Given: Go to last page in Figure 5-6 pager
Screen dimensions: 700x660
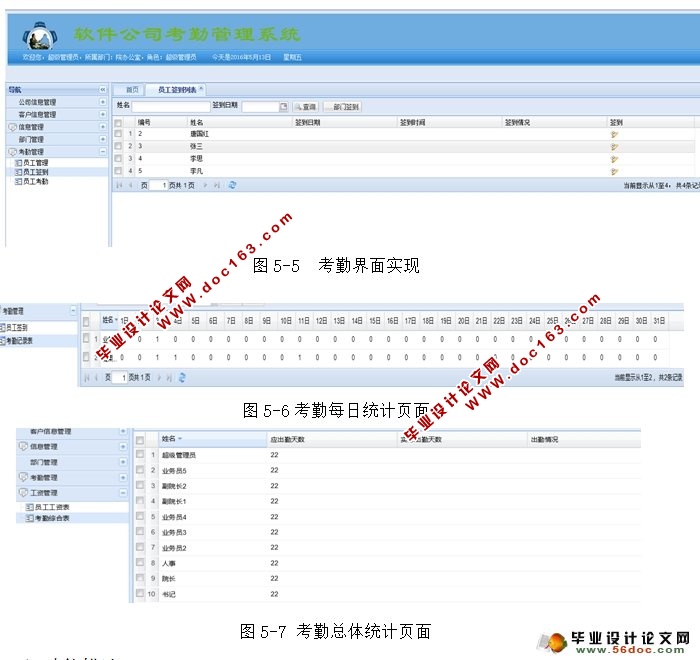Looking at the screenshot, I should pos(169,378).
